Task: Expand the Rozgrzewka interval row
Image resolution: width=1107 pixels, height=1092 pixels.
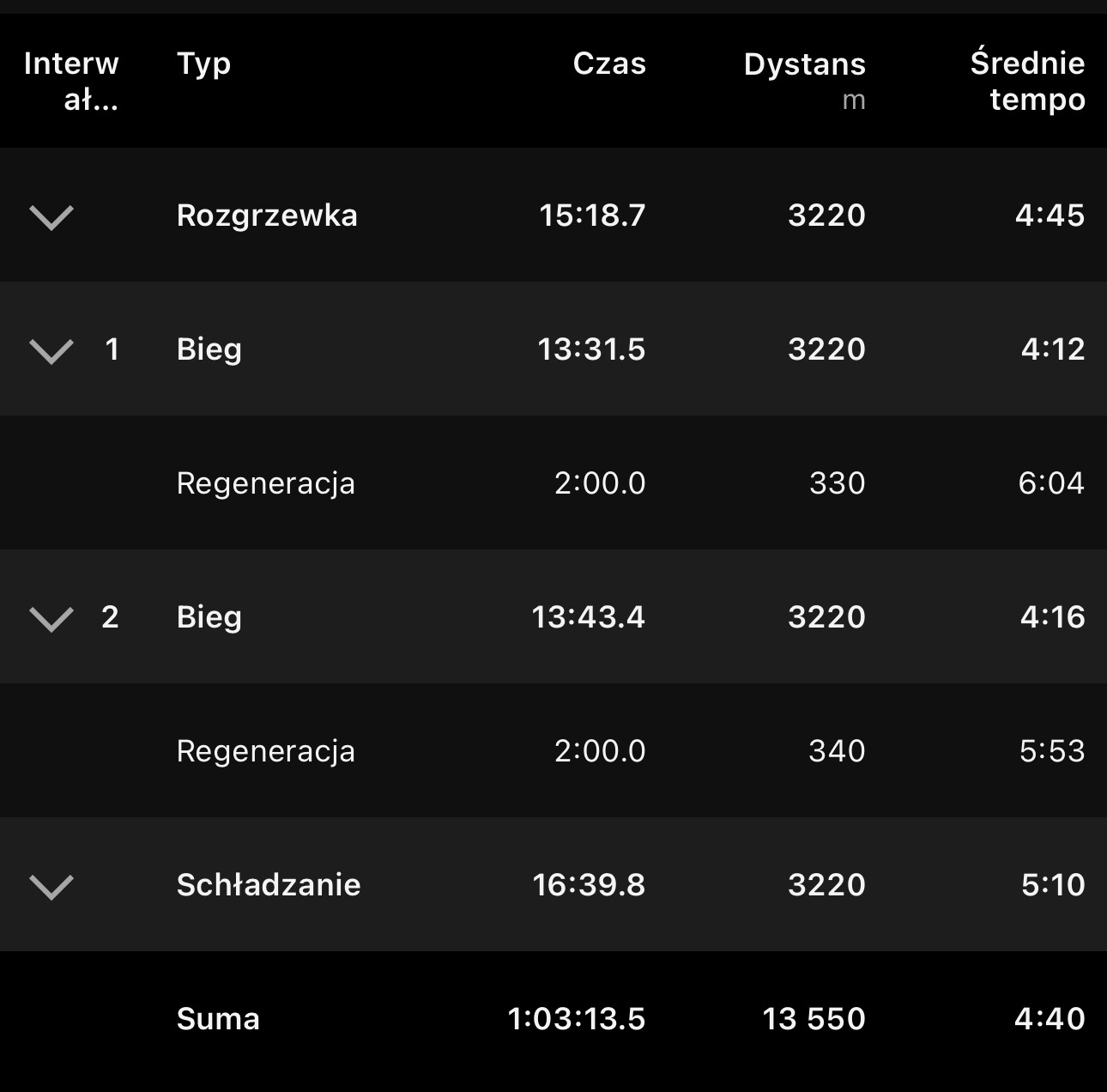Action: 51,216
